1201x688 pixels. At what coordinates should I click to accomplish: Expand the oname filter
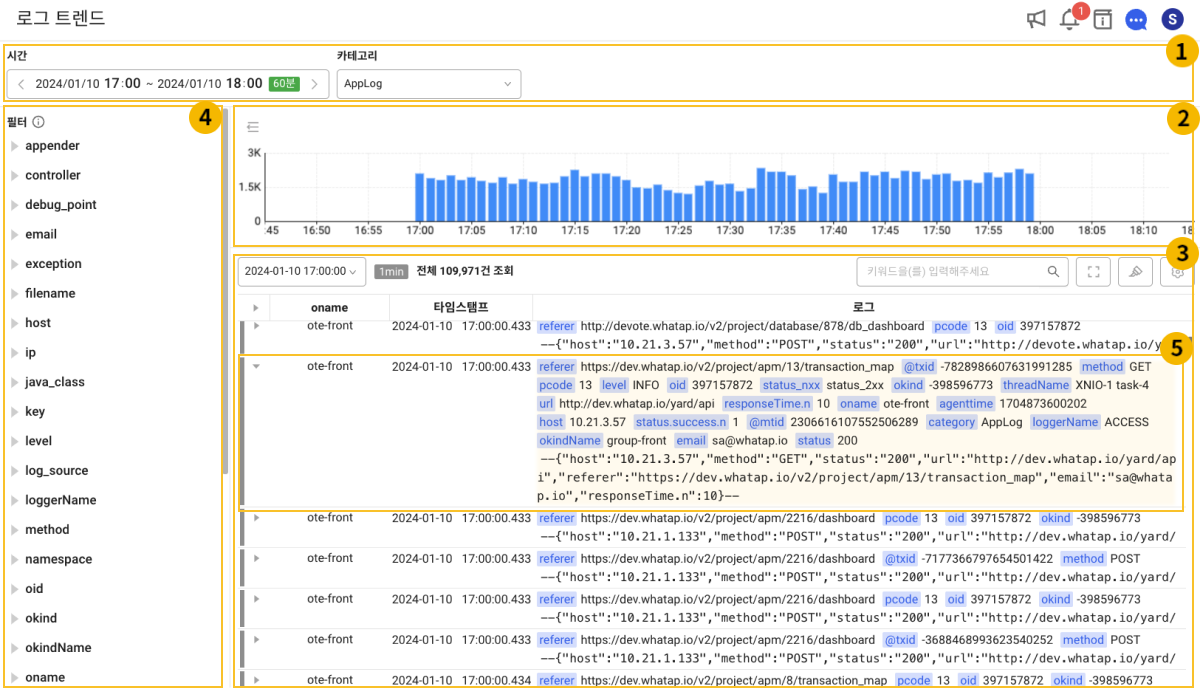tap(15, 677)
